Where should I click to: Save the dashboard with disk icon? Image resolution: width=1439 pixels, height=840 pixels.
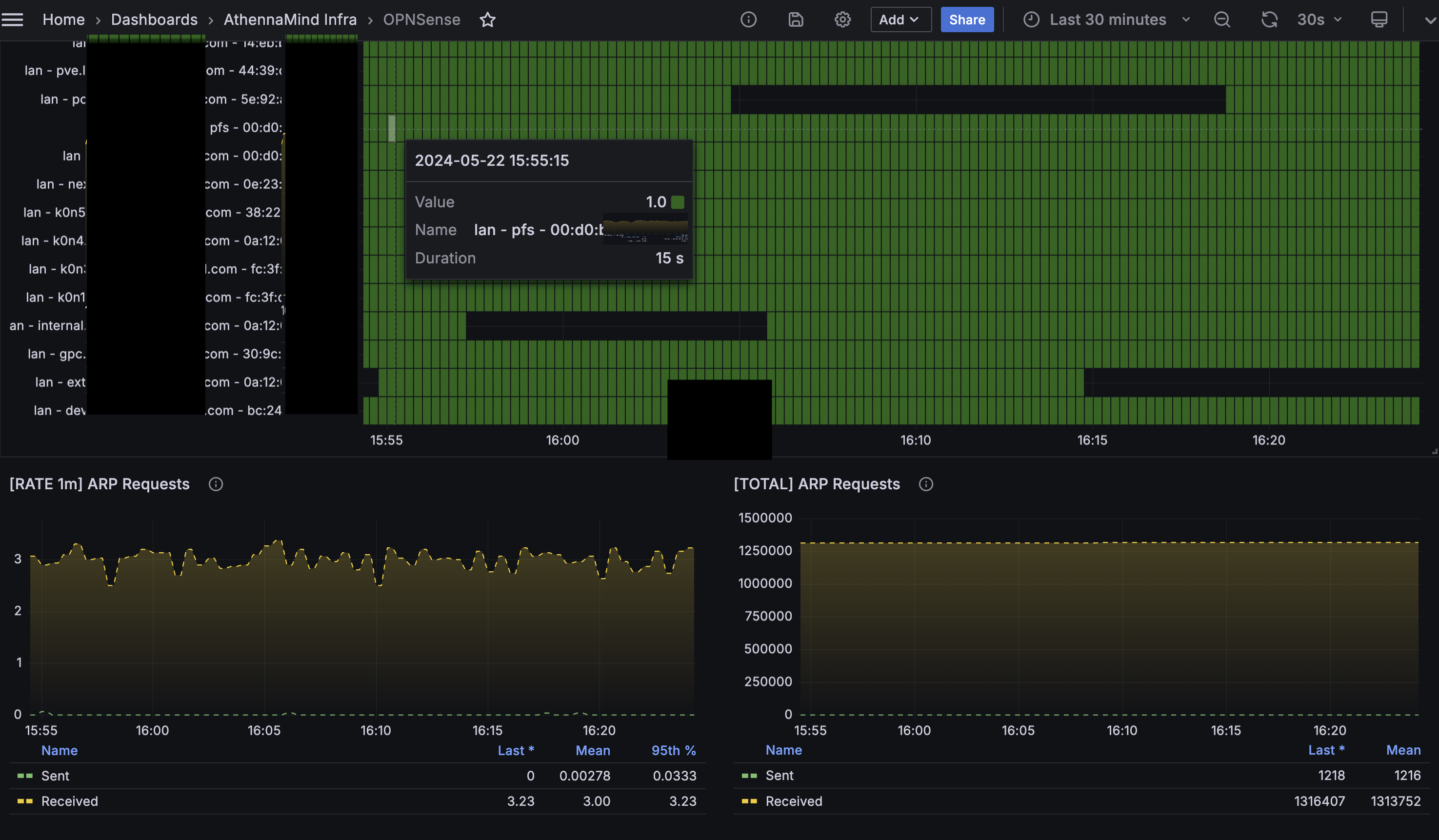[796, 20]
